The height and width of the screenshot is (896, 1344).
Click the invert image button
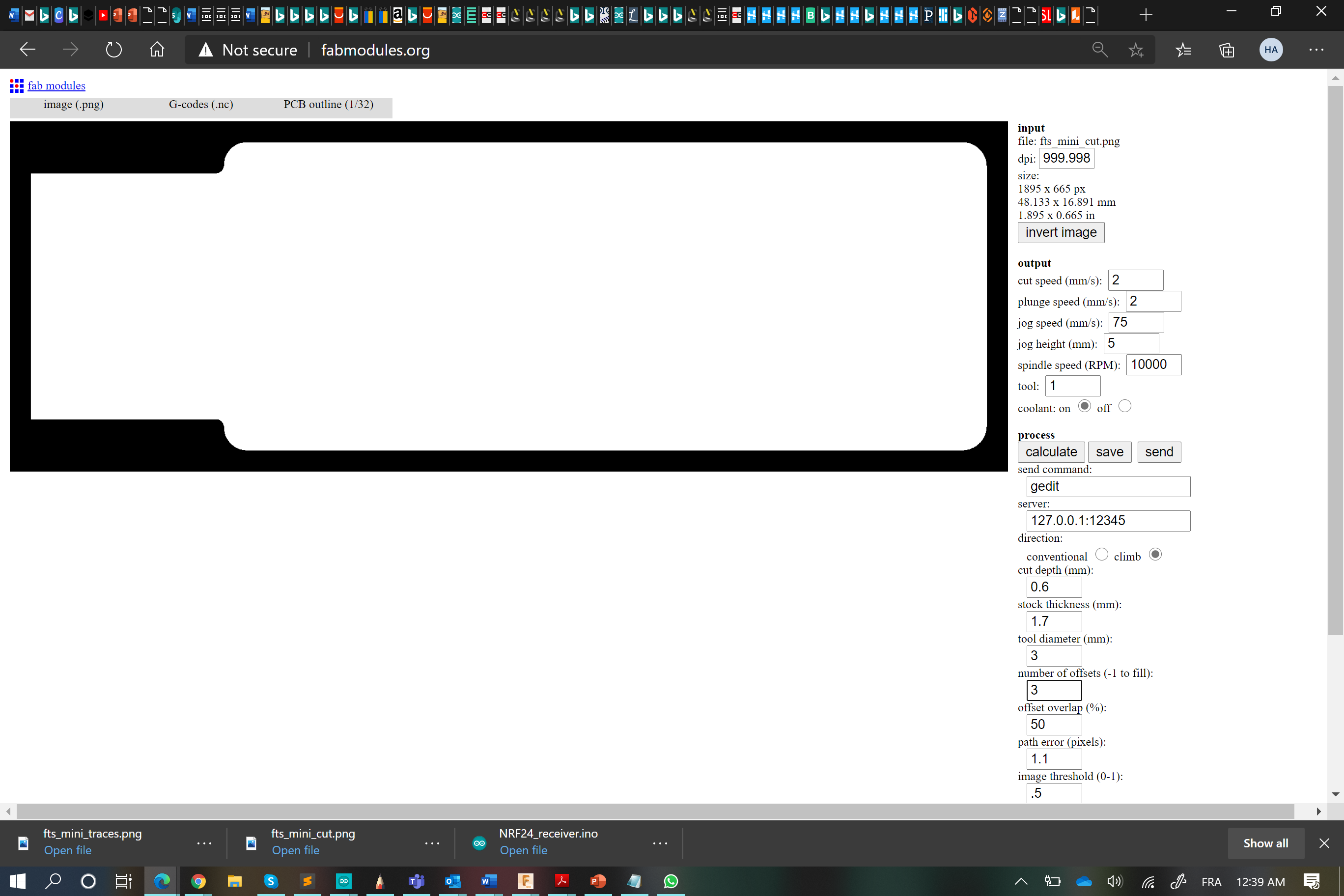point(1061,232)
